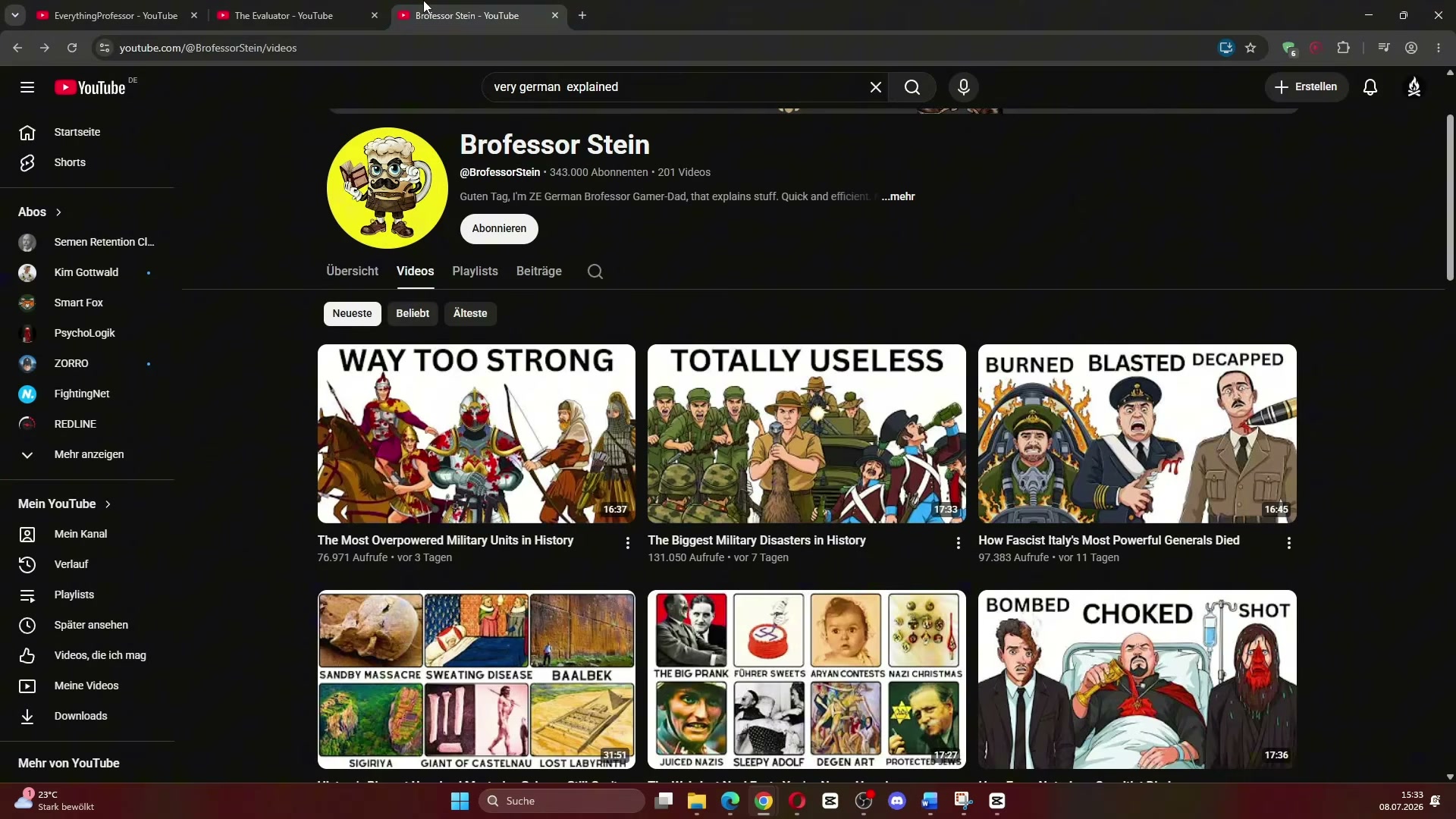Open File Explorer from the taskbar

(697, 801)
